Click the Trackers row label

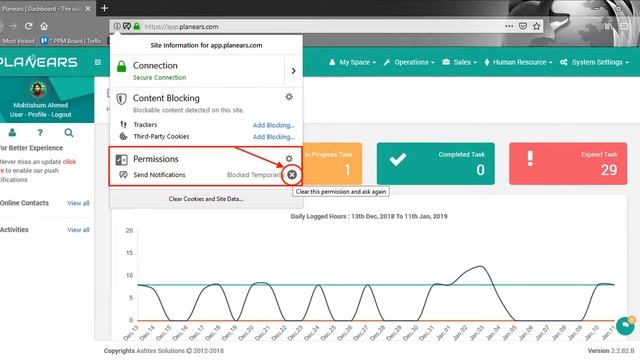[145, 125]
